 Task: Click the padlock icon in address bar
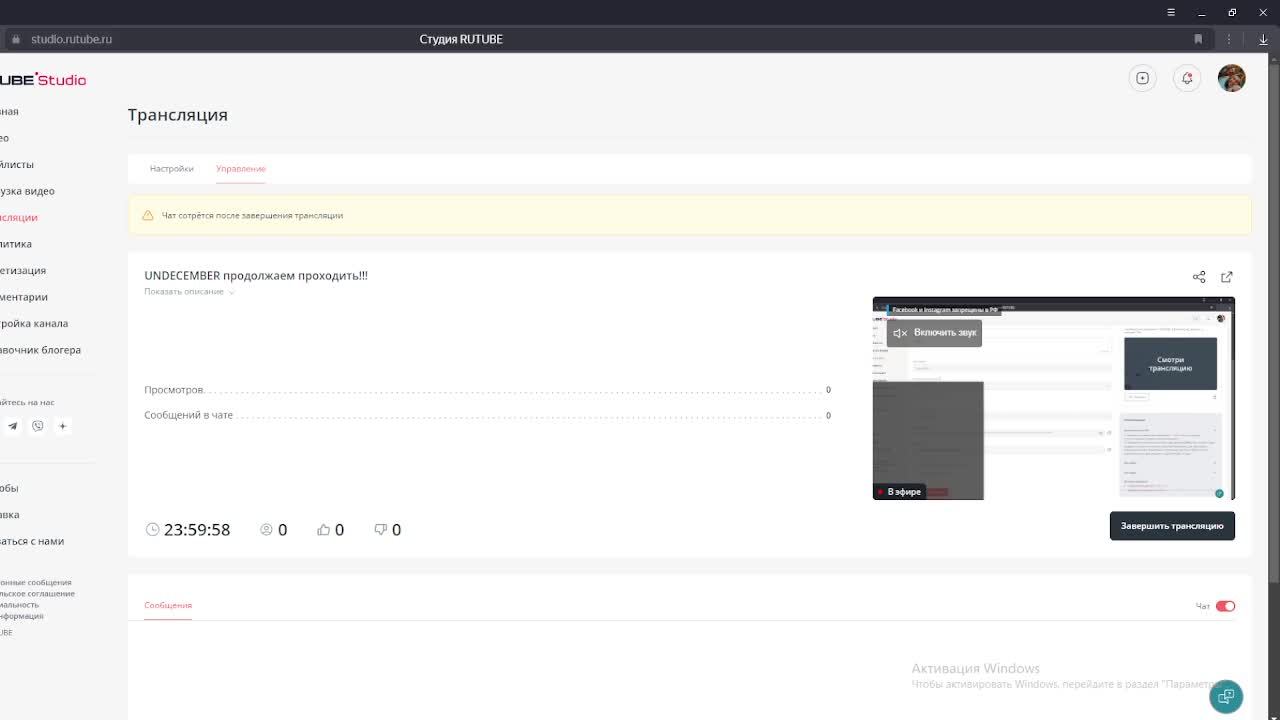point(15,39)
